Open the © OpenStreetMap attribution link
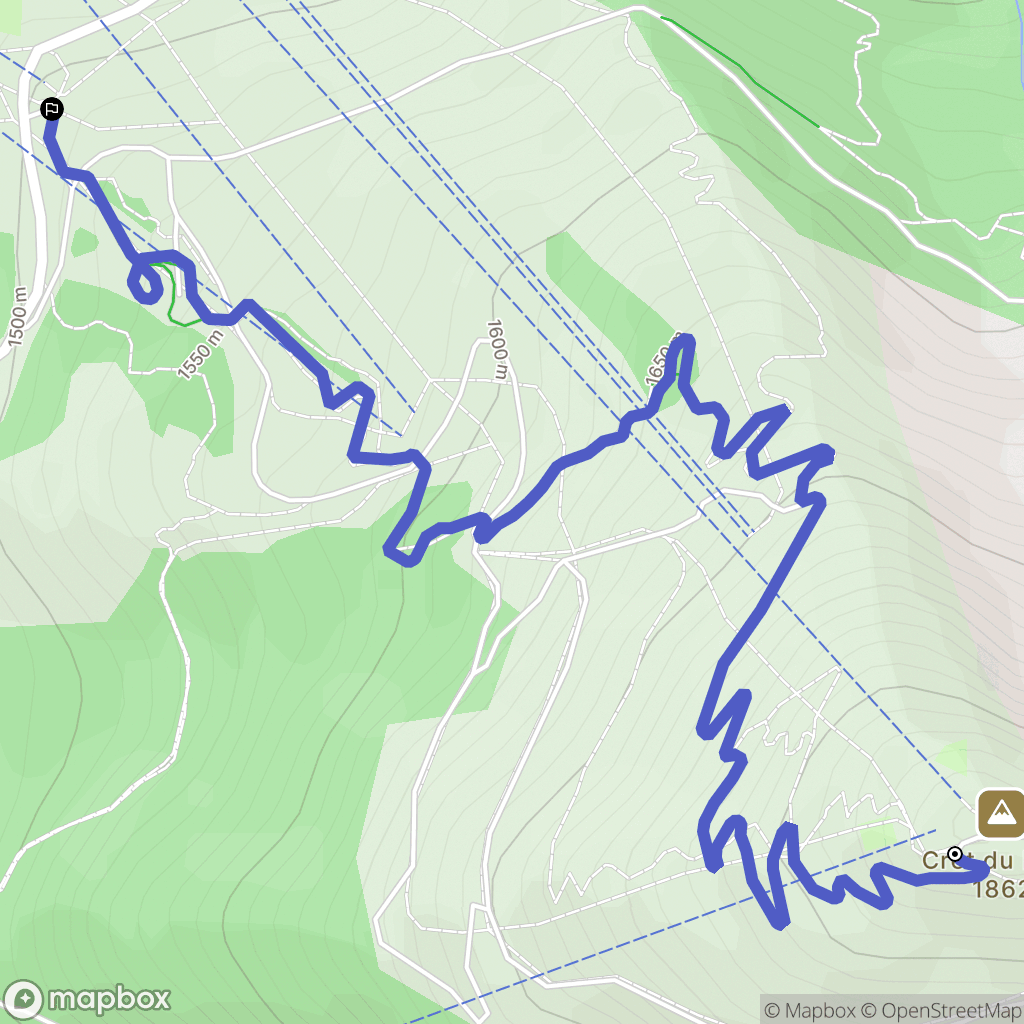Image resolution: width=1024 pixels, height=1024 pixels. point(940,1010)
